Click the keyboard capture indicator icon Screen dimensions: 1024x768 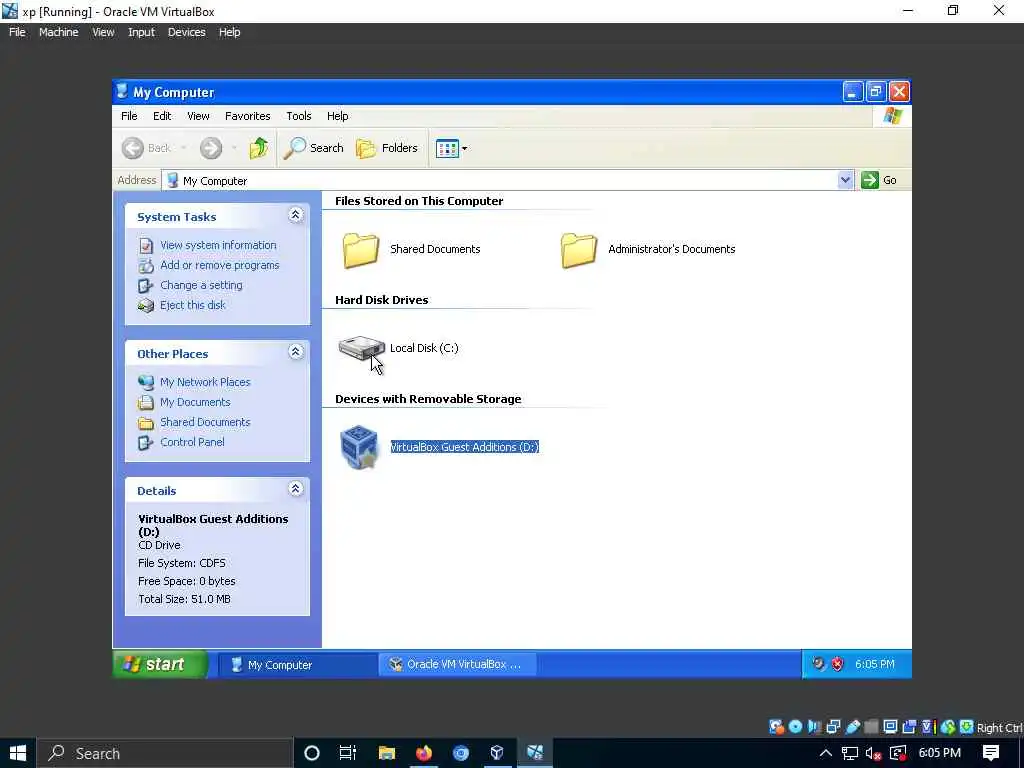tap(967, 727)
